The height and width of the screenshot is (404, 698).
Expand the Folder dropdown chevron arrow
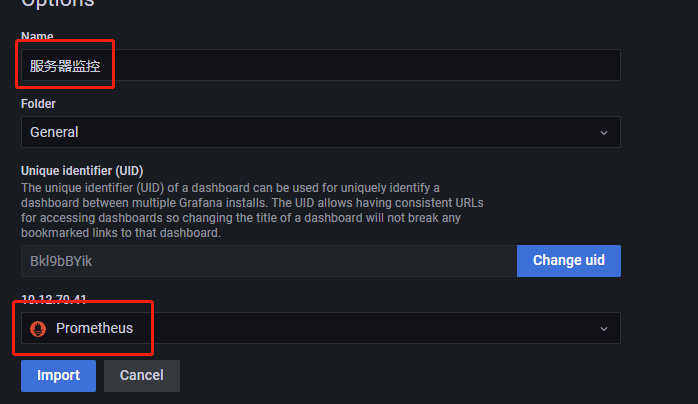click(604, 133)
